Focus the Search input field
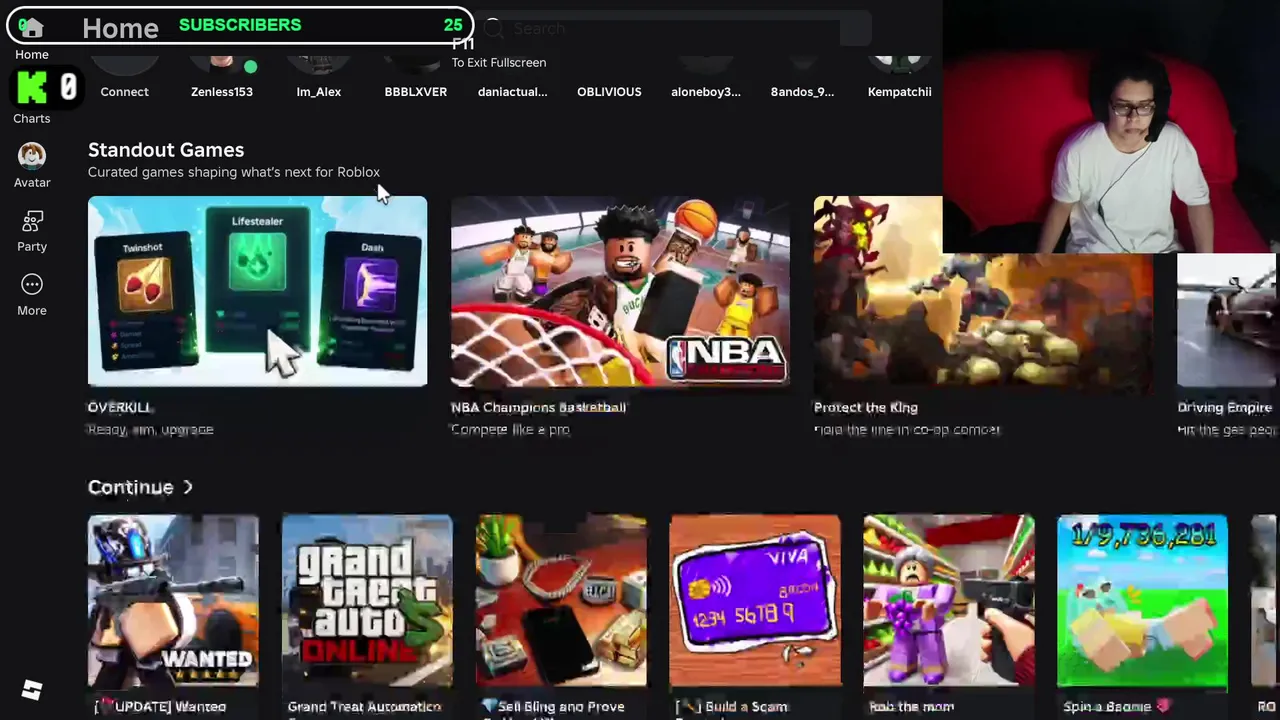Screen dimensions: 1280x720 (x=675, y=29)
